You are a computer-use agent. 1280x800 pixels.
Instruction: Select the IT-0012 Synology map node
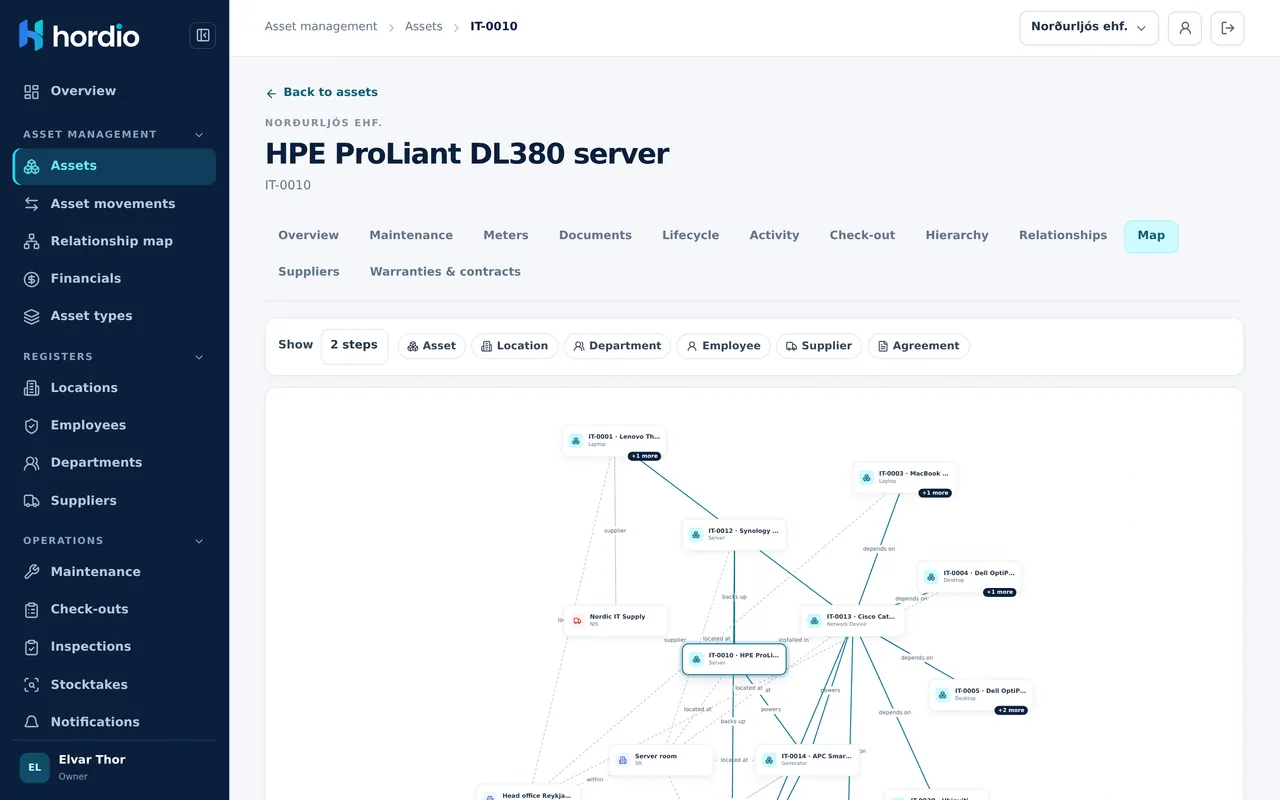click(734, 535)
